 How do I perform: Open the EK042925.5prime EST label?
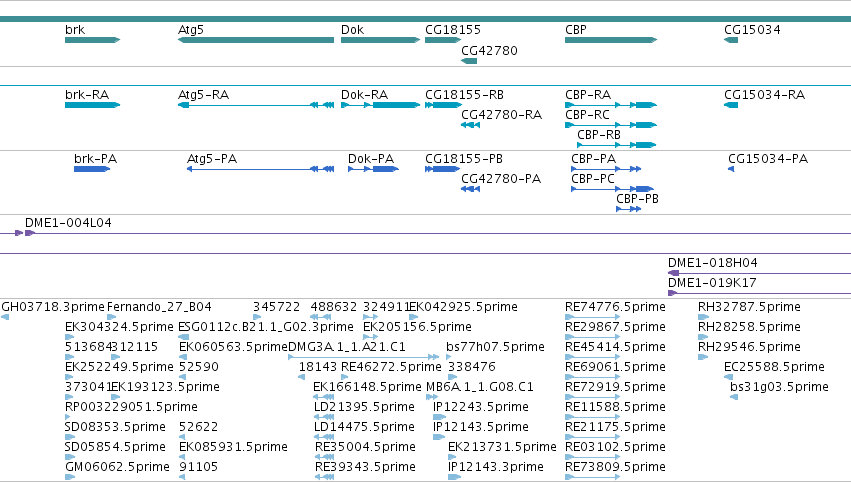(463, 307)
